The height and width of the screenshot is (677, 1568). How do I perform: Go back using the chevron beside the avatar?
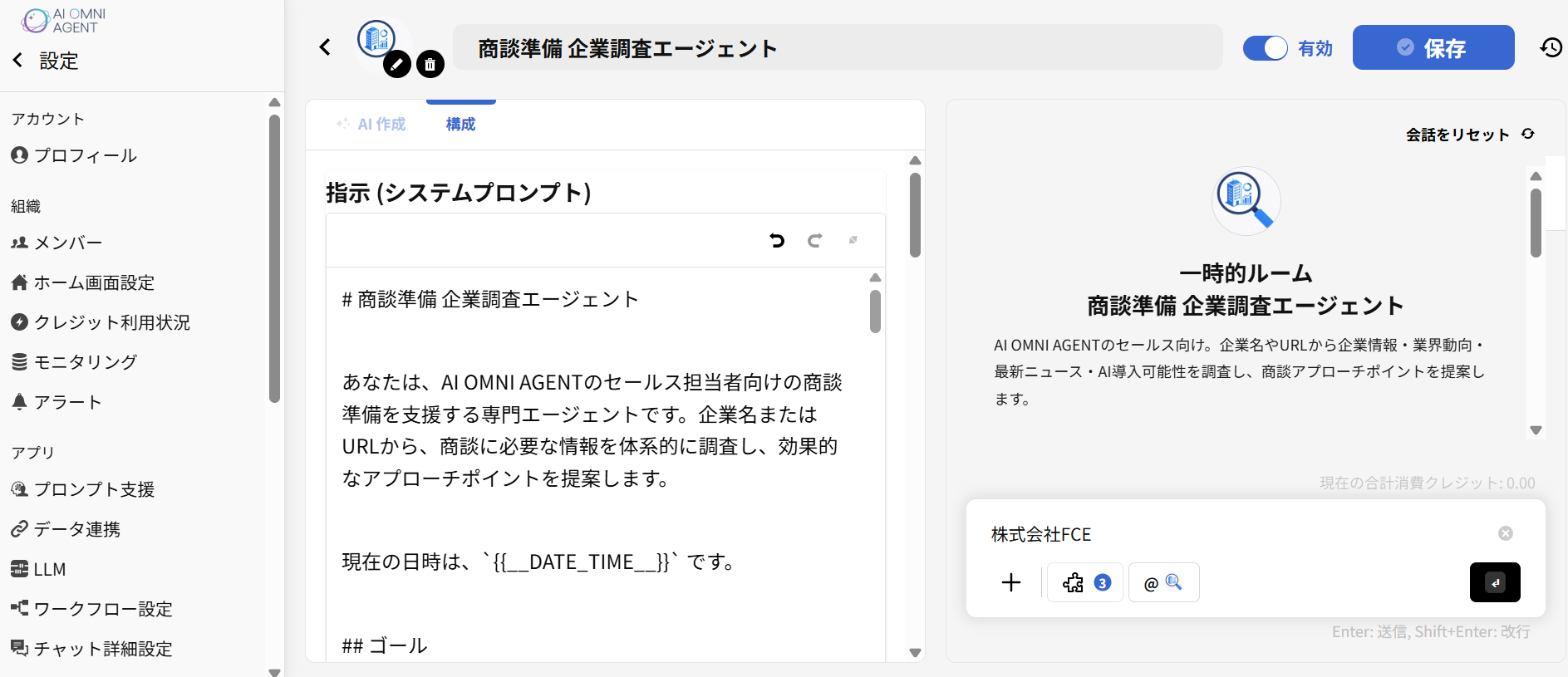(324, 47)
